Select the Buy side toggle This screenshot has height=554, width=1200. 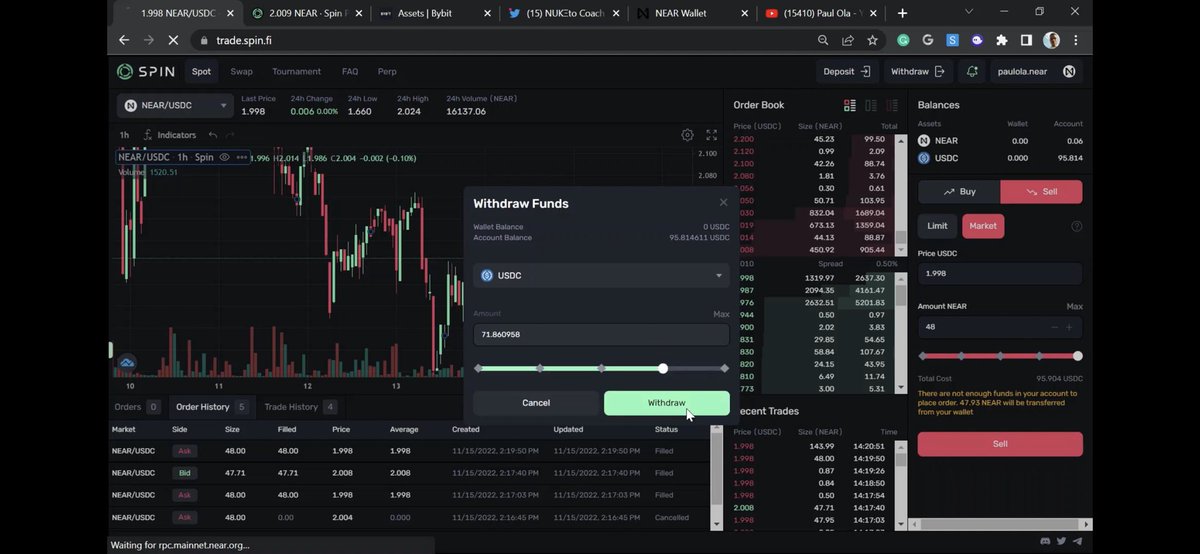[x=959, y=191]
